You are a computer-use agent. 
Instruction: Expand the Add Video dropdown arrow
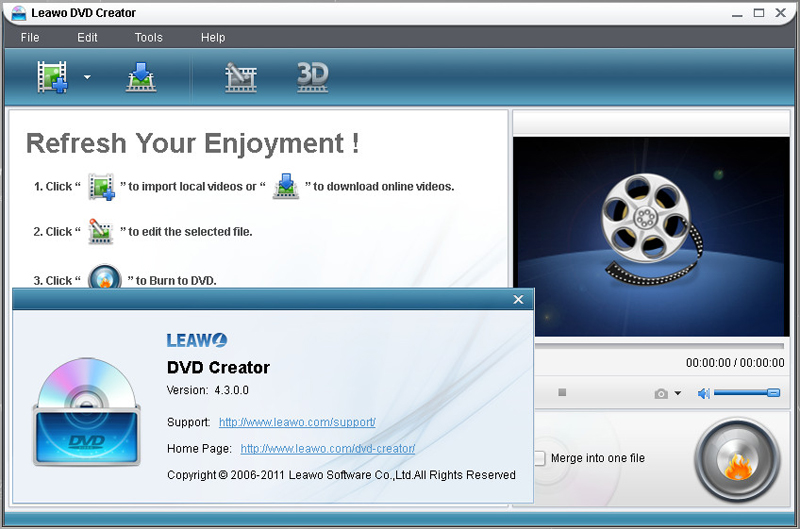[x=87, y=77]
